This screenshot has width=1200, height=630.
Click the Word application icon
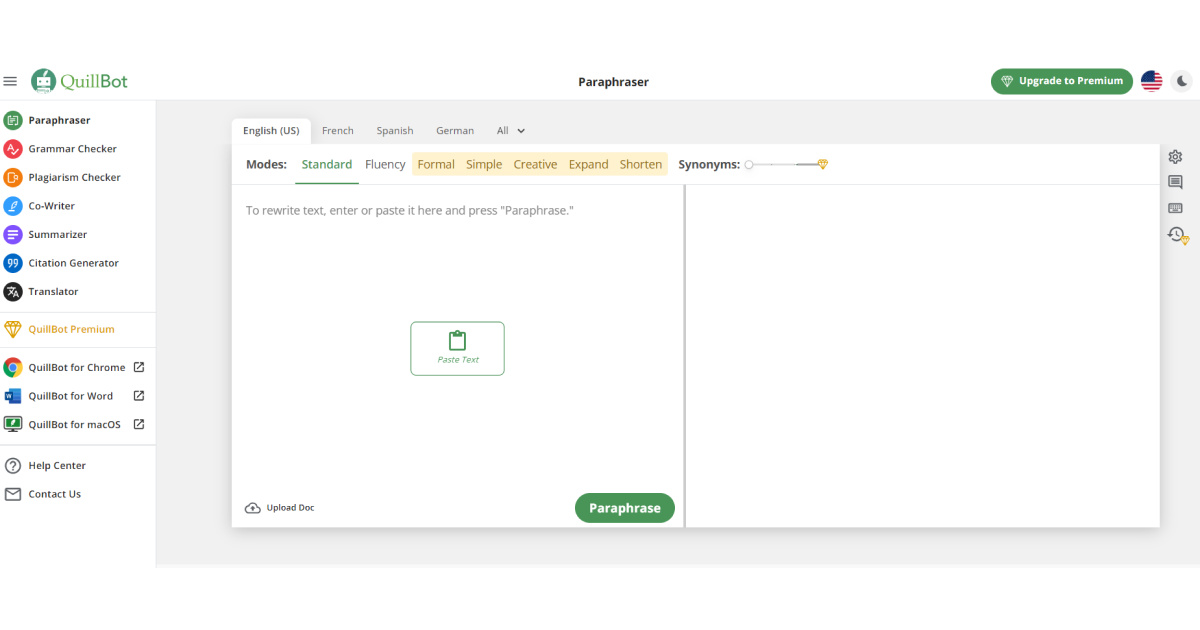click(x=12, y=396)
